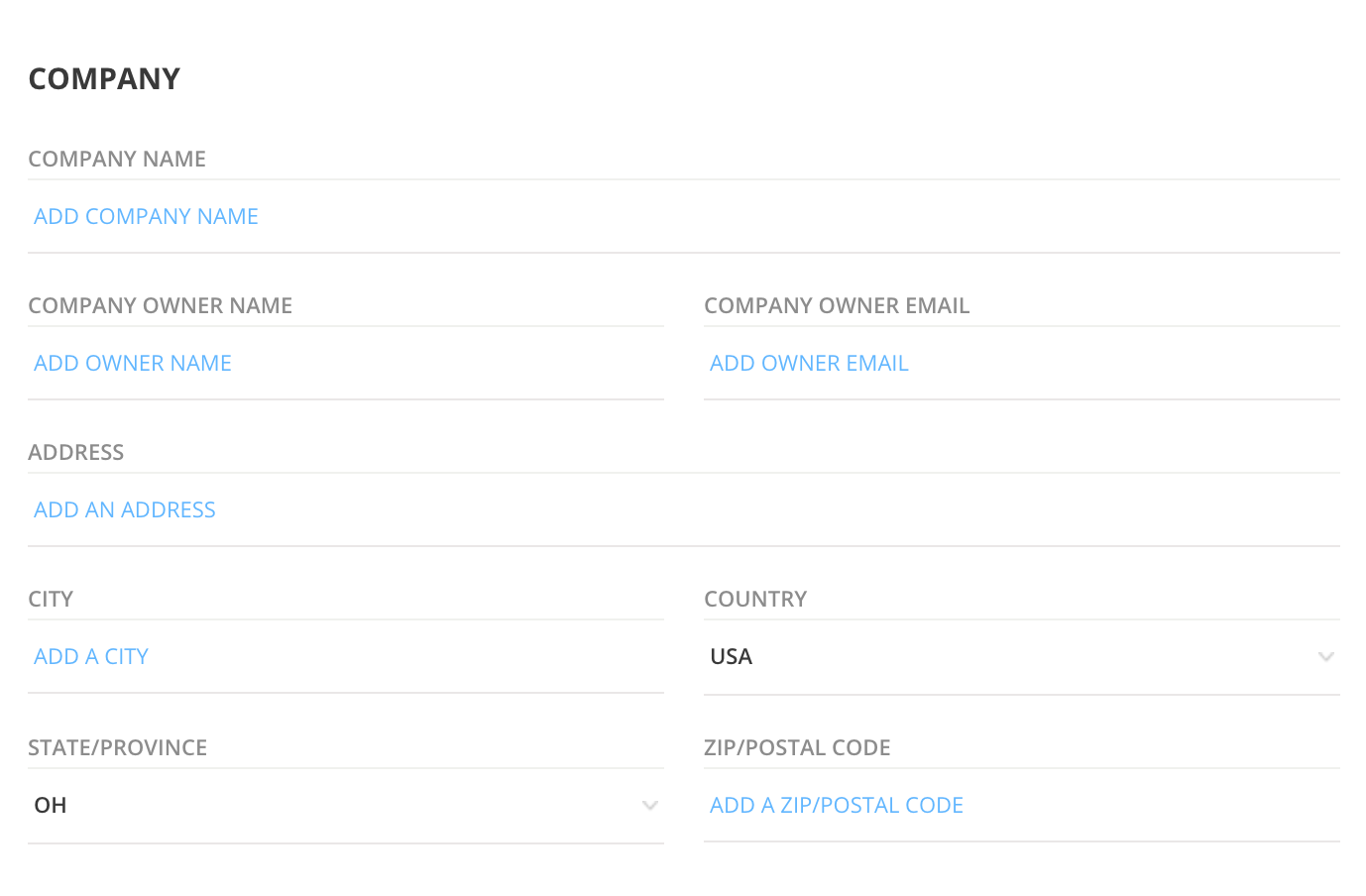Click ADD A ZIP/POSTAL CODE field
1366x896 pixels.
tap(837, 805)
